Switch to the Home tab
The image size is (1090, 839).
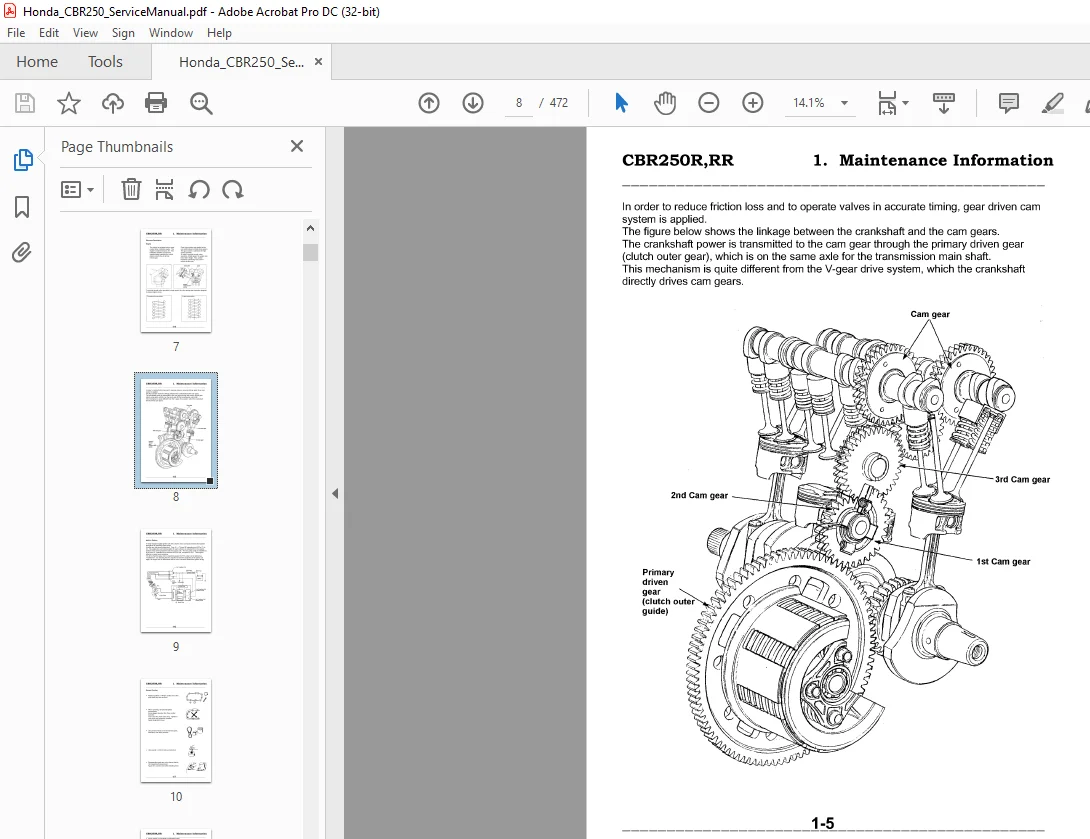[x=37, y=62]
